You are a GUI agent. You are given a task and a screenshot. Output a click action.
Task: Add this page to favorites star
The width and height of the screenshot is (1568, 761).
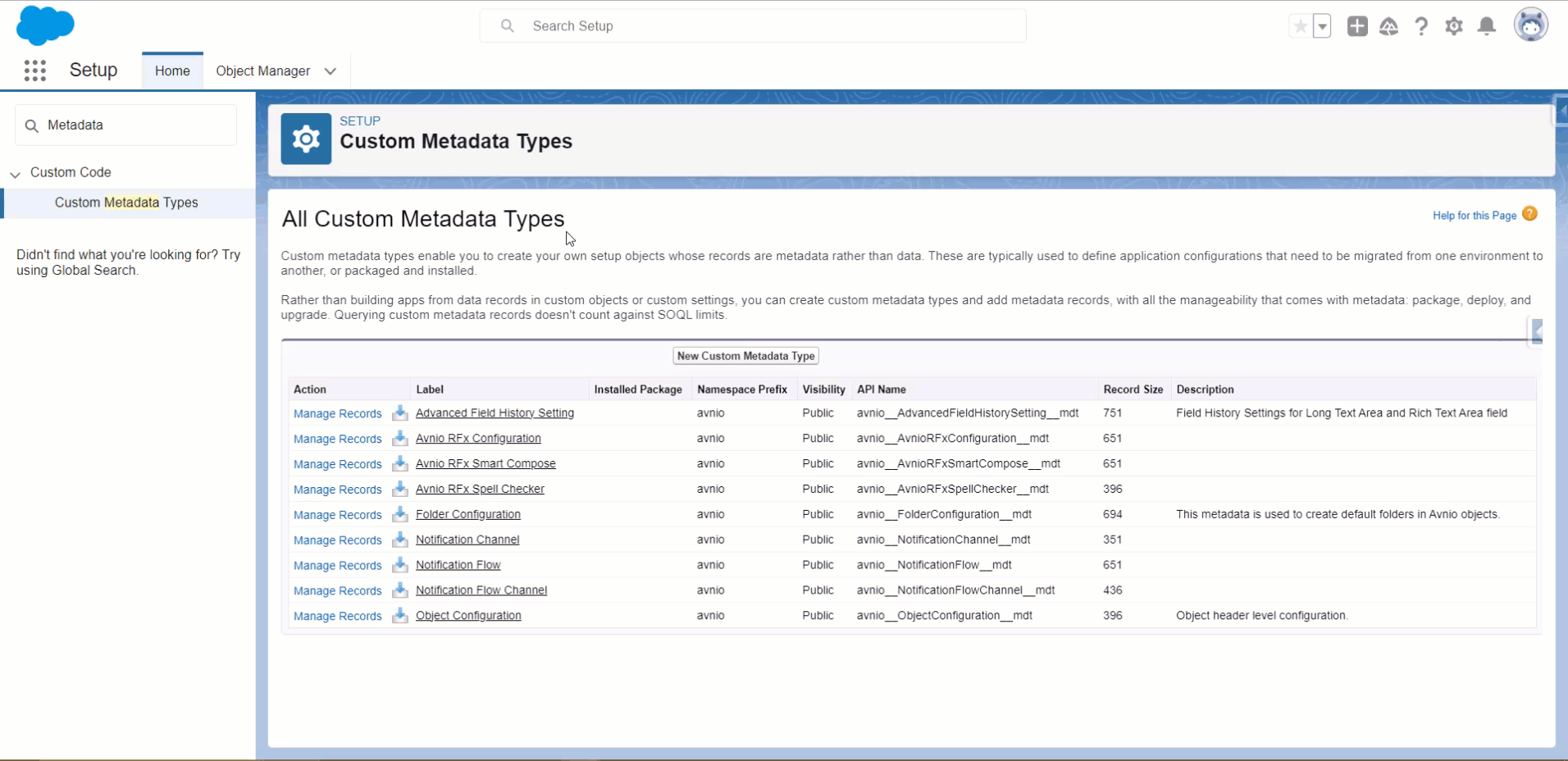(1300, 26)
